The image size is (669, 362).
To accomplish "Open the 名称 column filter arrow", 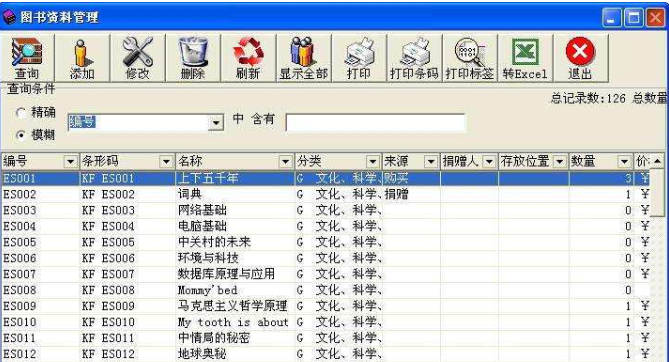I will [x=285, y=162].
